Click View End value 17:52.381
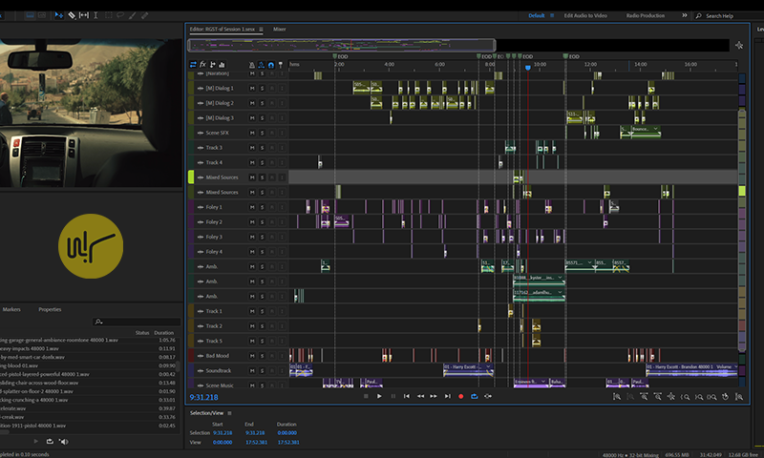The height and width of the screenshot is (458, 764). [x=256, y=442]
